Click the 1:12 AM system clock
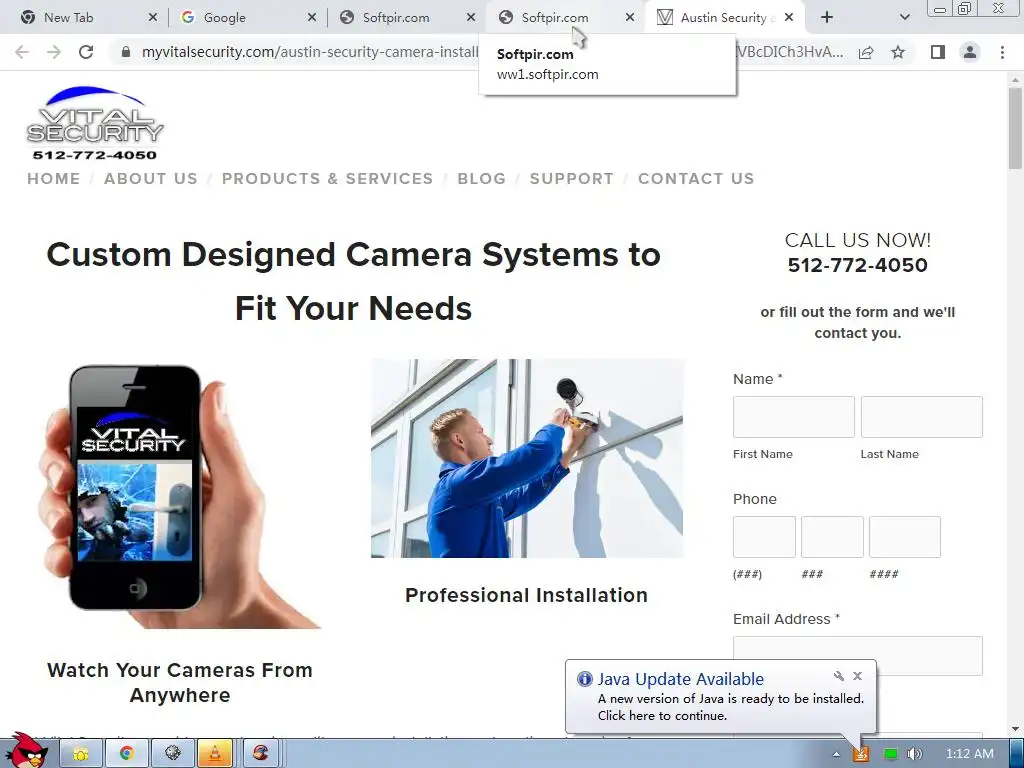 coord(970,754)
